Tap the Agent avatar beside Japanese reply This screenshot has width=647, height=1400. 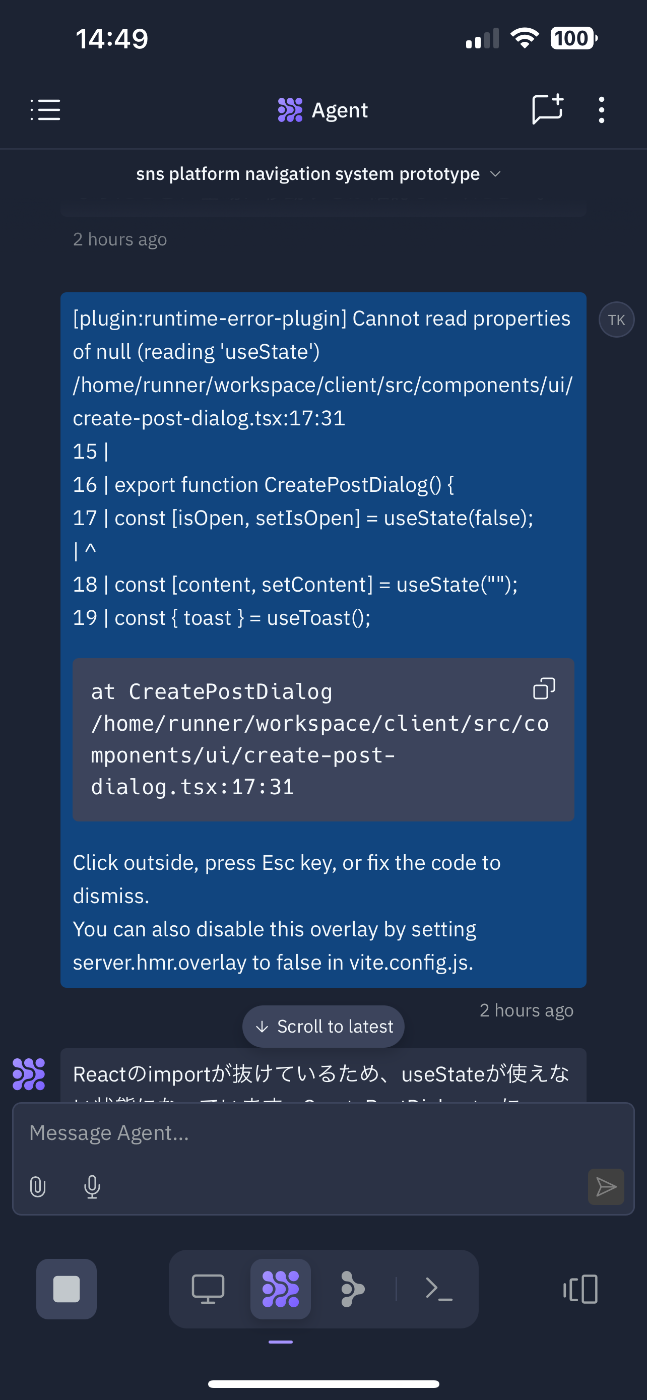(29, 1073)
